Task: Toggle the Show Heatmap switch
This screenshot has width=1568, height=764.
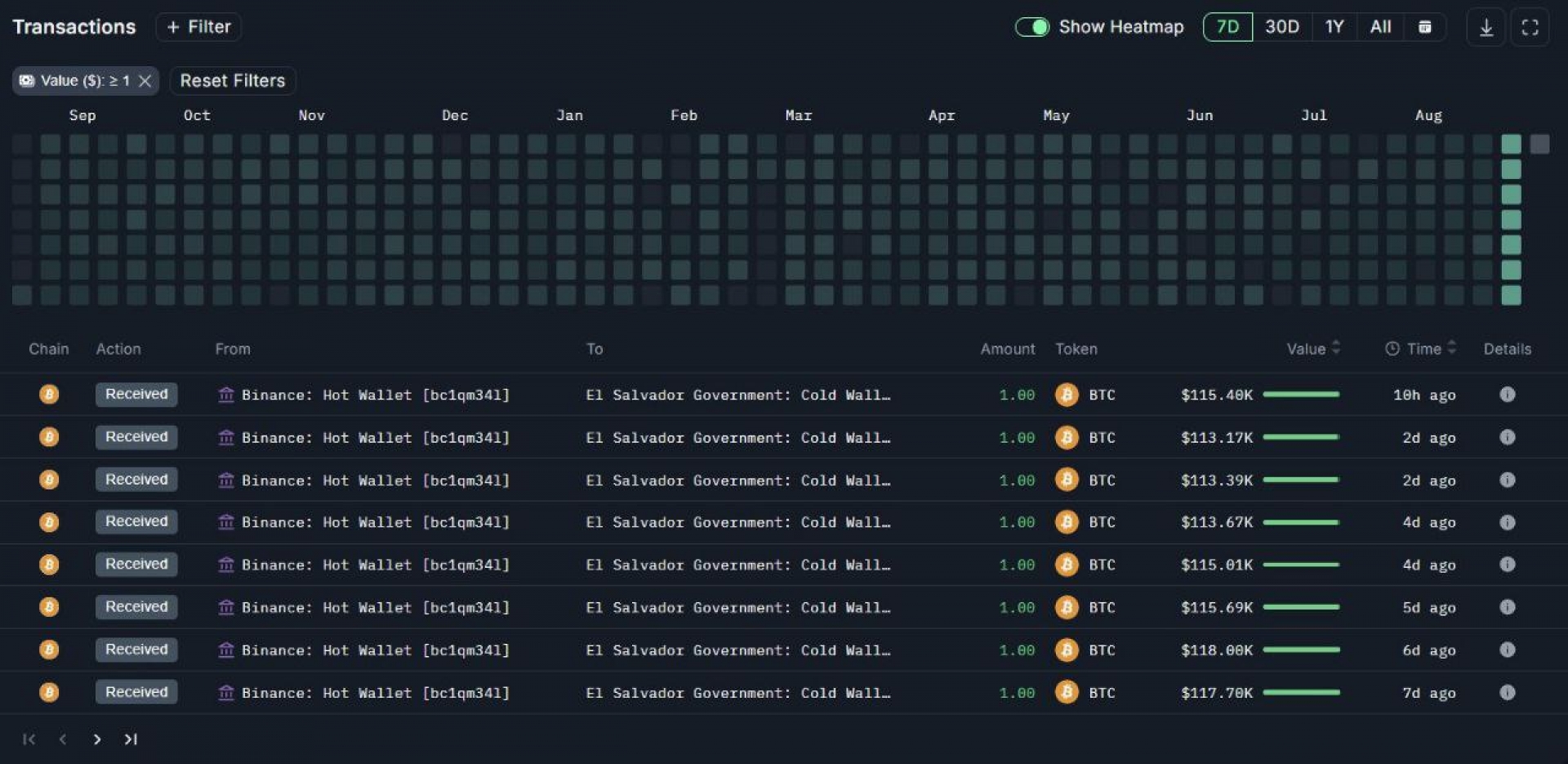Action: pos(1032,27)
